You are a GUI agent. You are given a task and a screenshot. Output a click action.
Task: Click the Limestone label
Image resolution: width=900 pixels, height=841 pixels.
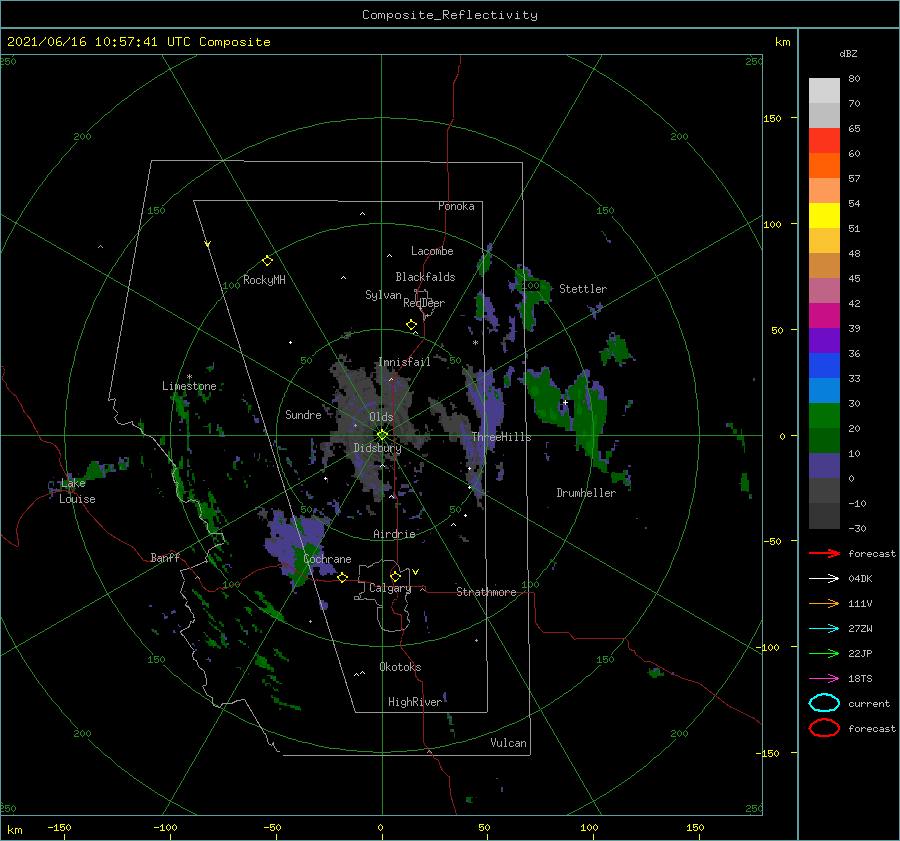pyautogui.click(x=189, y=386)
